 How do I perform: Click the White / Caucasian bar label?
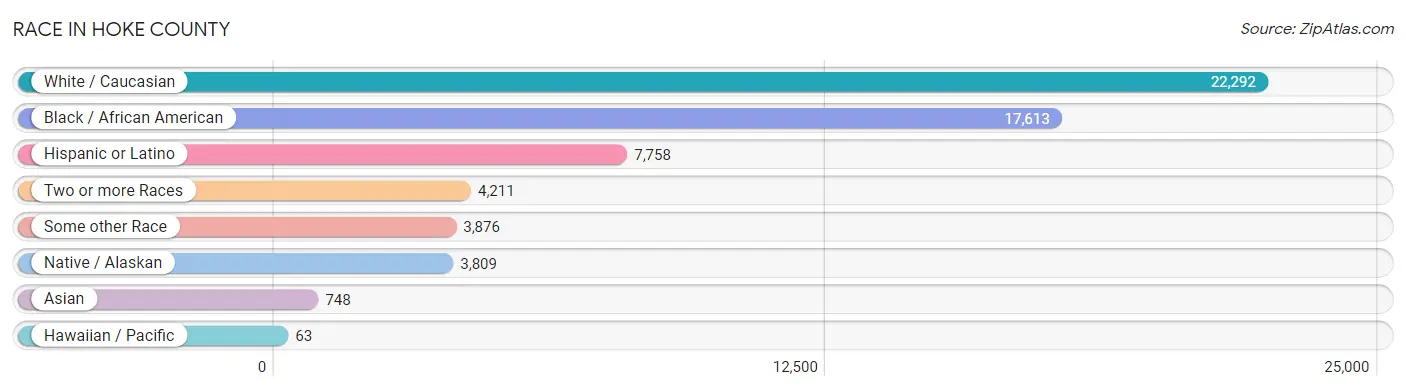tap(109, 82)
